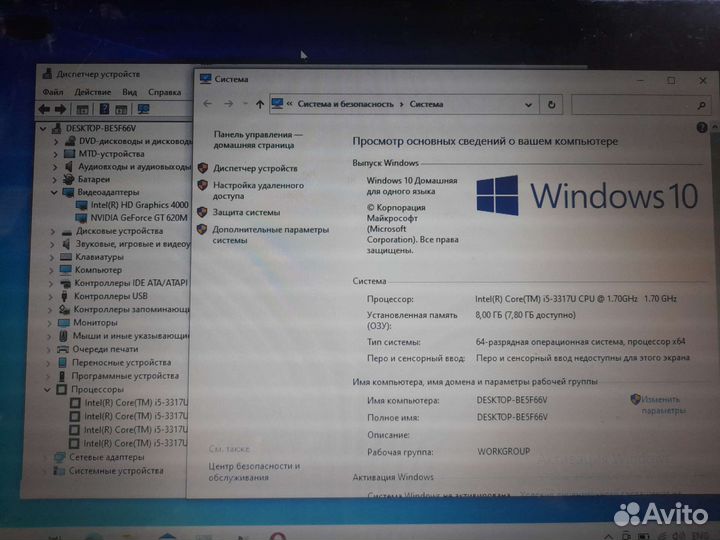This screenshot has height=540, width=720.
Task: Click the back arrow in Device Manager toolbar
Action: pyautogui.click(x=45, y=109)
